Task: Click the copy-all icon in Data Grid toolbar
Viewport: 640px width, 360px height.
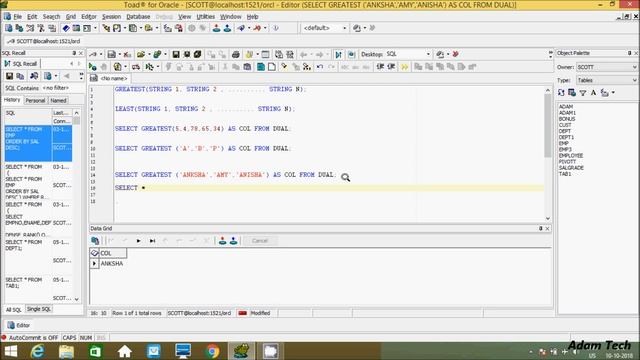Action: pos(95,241)
